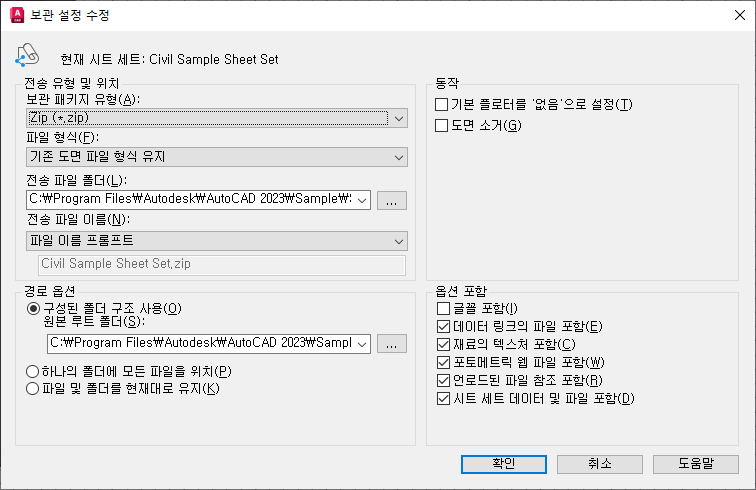The width and height of the screenshot is (756, 490).
Task: Click the sheet set archive icon
Action: click(x=27, y=55)
